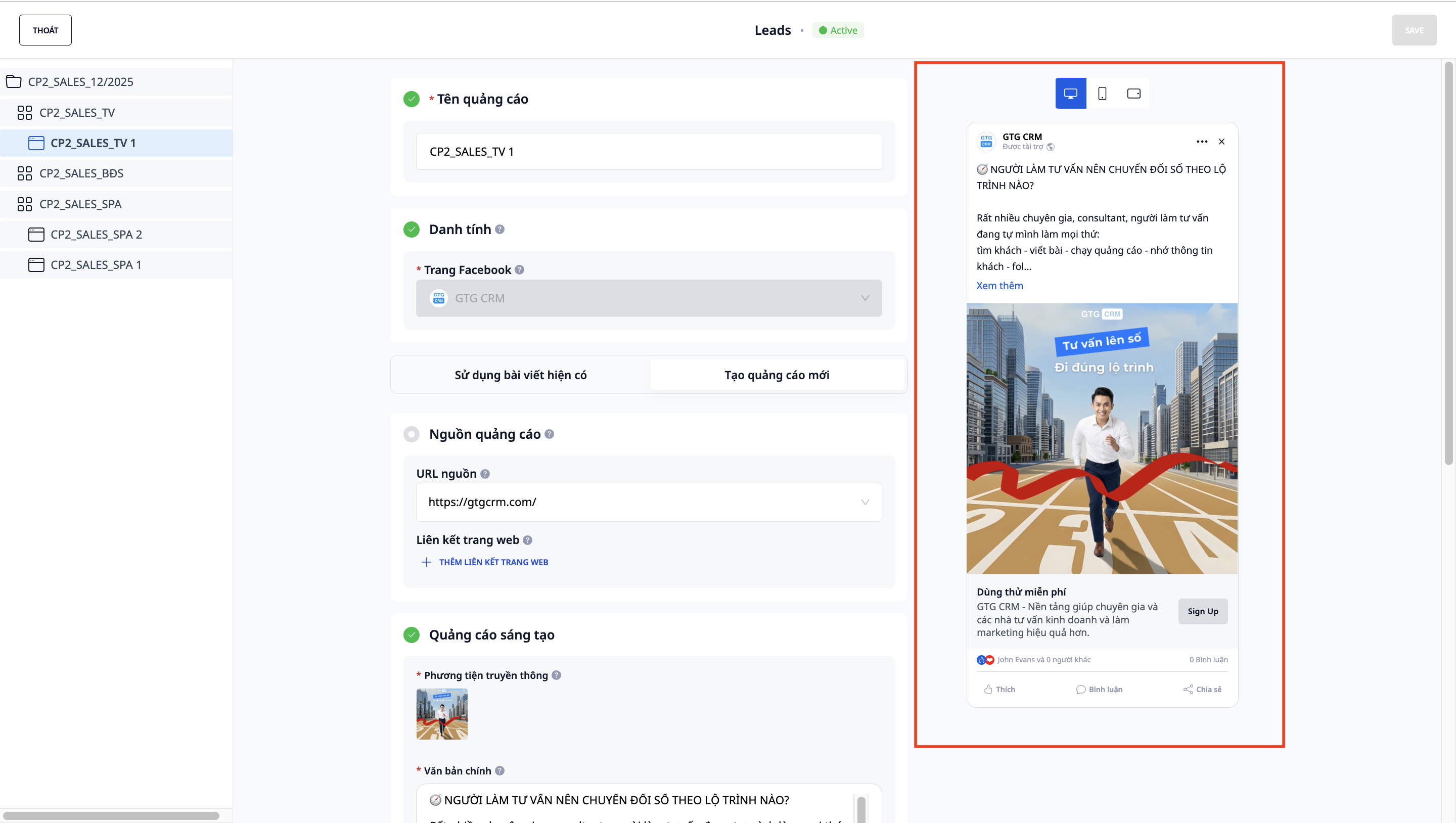Image resolution: width=1456 pixels, height=823 pixels.
Task: Switch to Sử dụng bài viết hiện có tab
Action: 520,375
